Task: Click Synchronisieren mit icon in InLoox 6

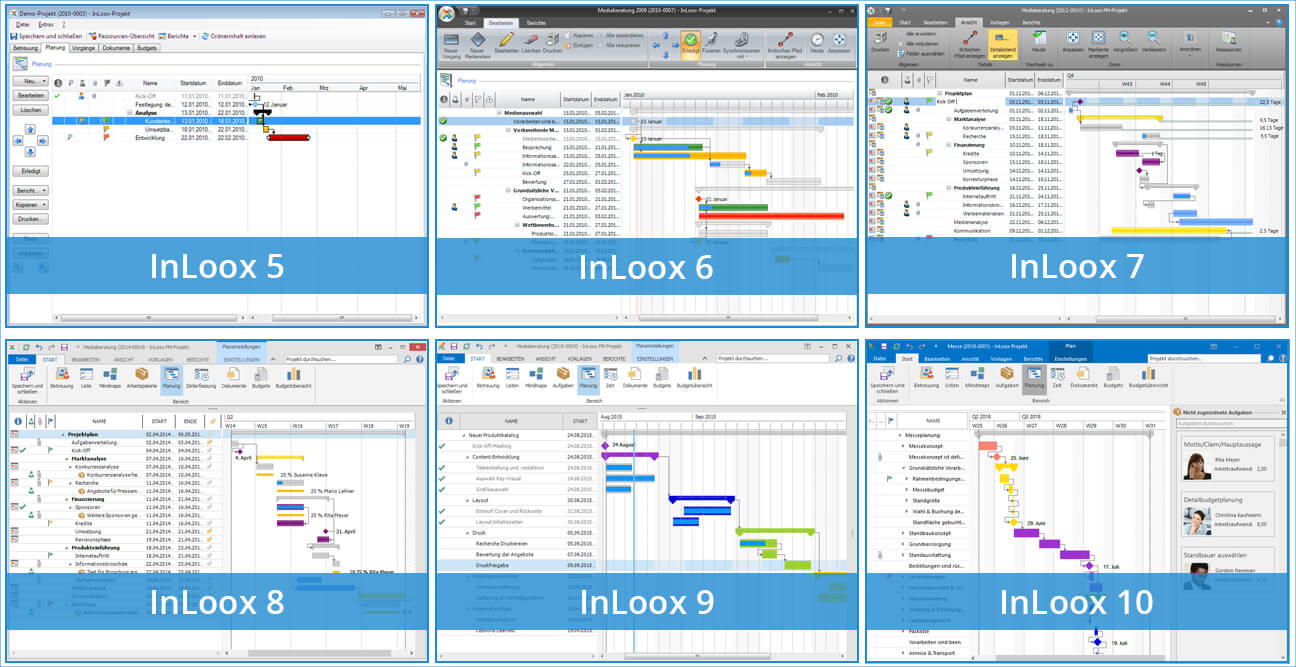Action: pos(741,39)
